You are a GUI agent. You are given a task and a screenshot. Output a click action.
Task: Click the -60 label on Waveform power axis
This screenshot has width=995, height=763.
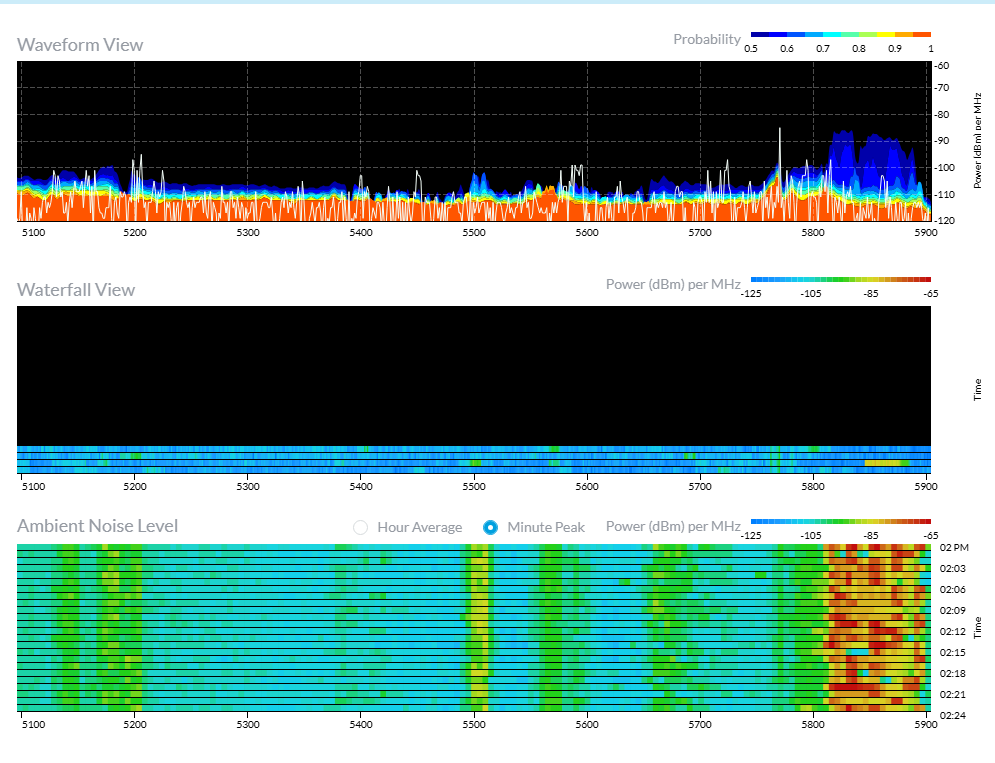point(941,66)
